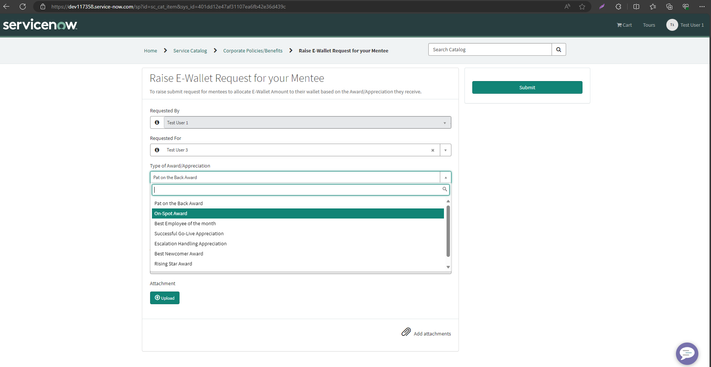The image size is (711, 367).
Task: Open browser Extensions puzzle icon
Action: 618,7
